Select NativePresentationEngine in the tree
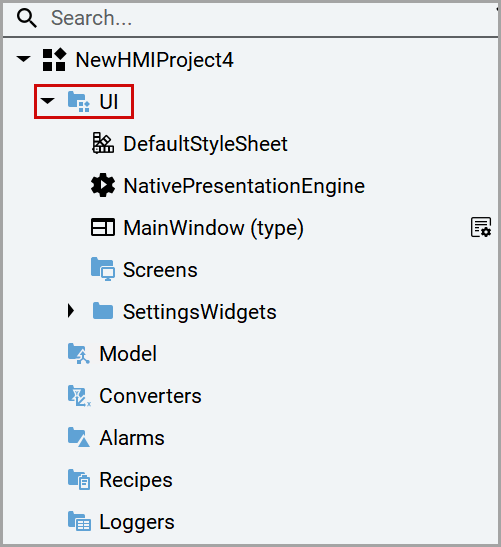The image size is (501, 547). (244, 186)
